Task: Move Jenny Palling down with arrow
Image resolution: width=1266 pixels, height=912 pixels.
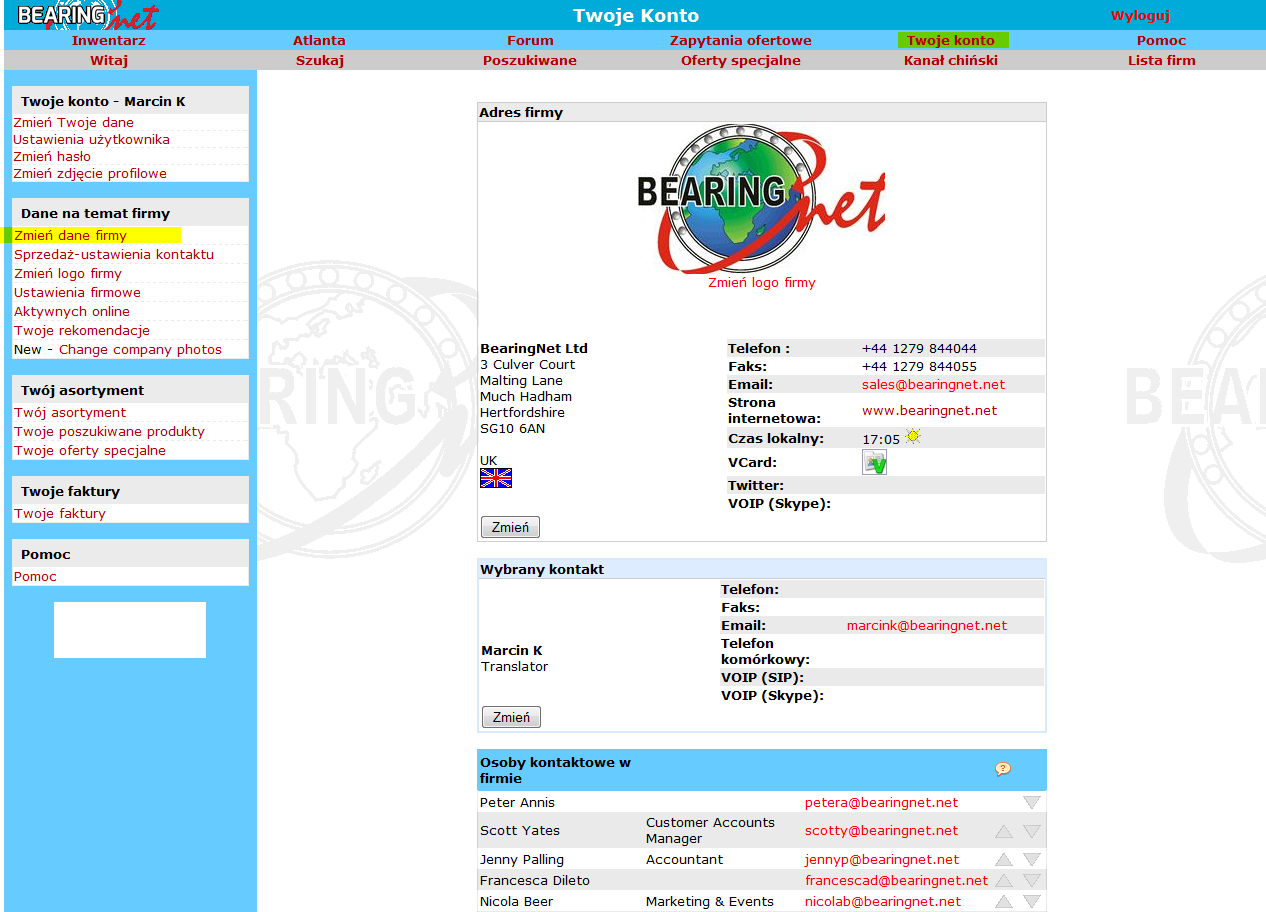Action: (x=1032, y=860)
